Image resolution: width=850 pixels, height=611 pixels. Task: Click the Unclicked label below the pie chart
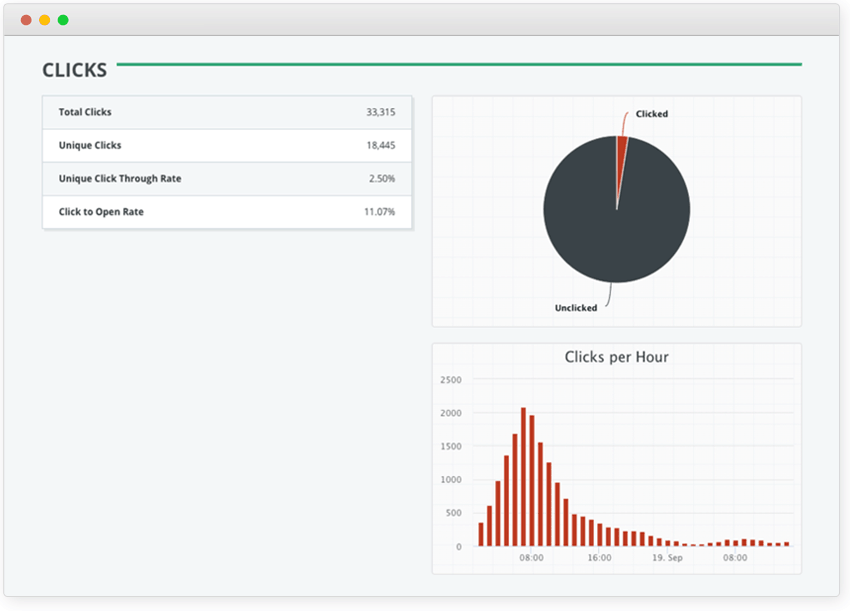[575, 308]
